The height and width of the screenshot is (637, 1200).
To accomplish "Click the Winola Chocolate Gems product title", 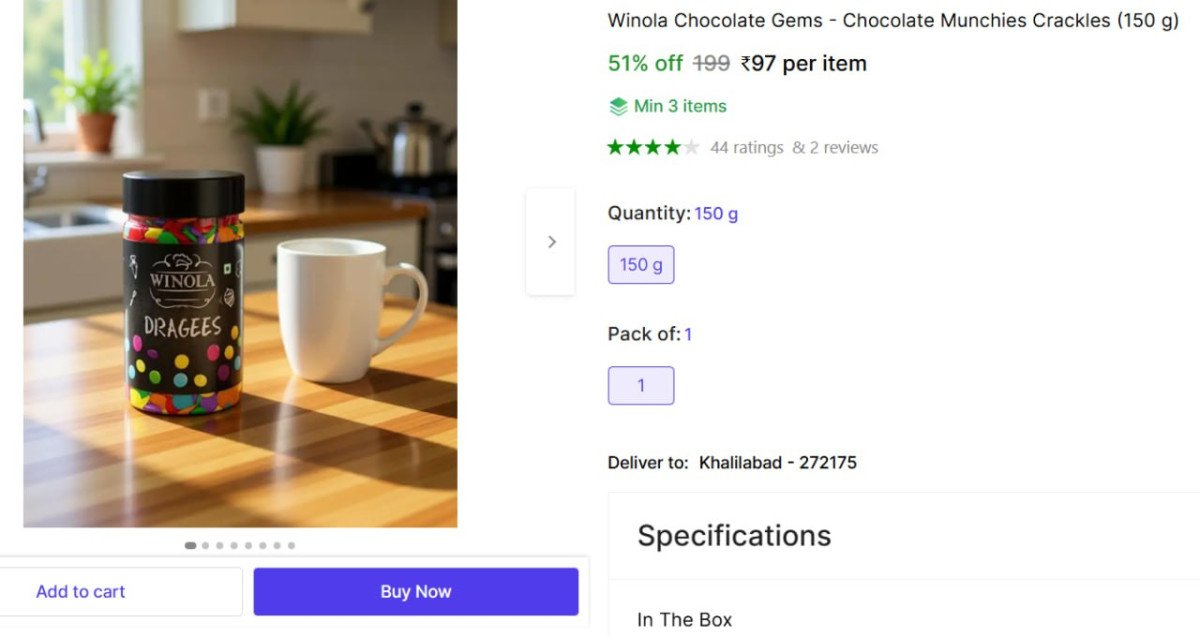I will [893, 21].
